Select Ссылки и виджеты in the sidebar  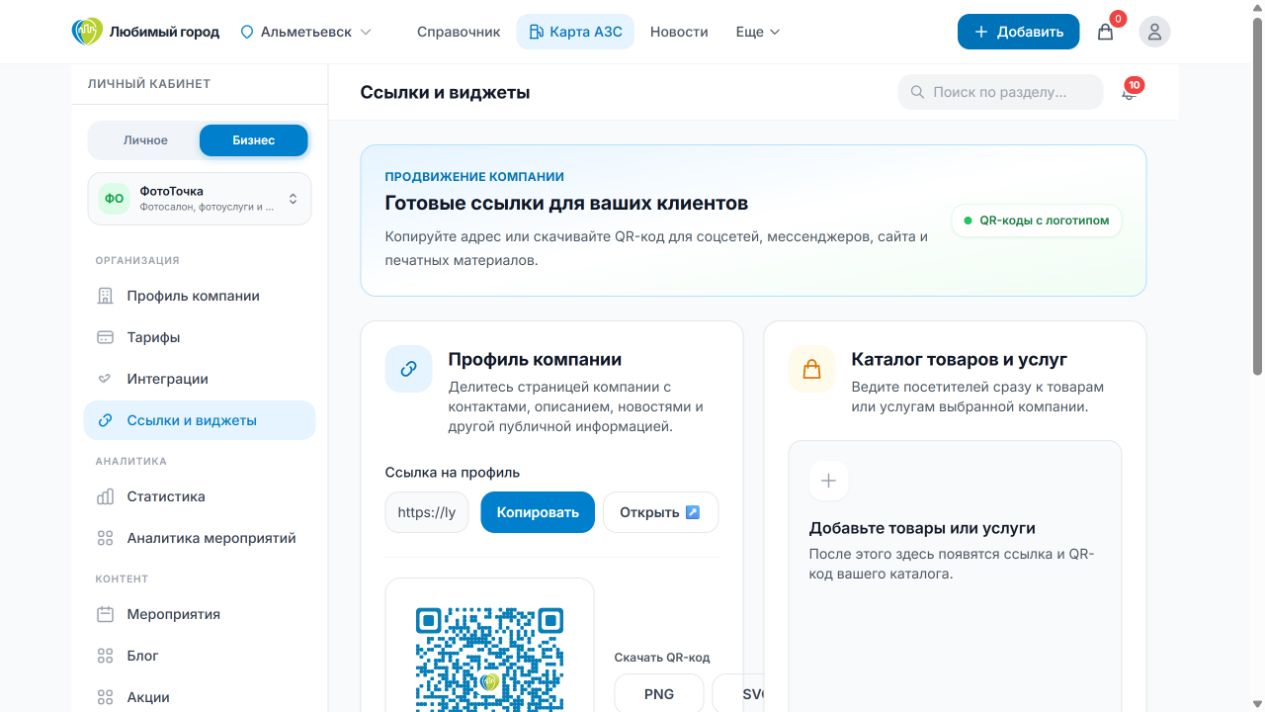200,421
